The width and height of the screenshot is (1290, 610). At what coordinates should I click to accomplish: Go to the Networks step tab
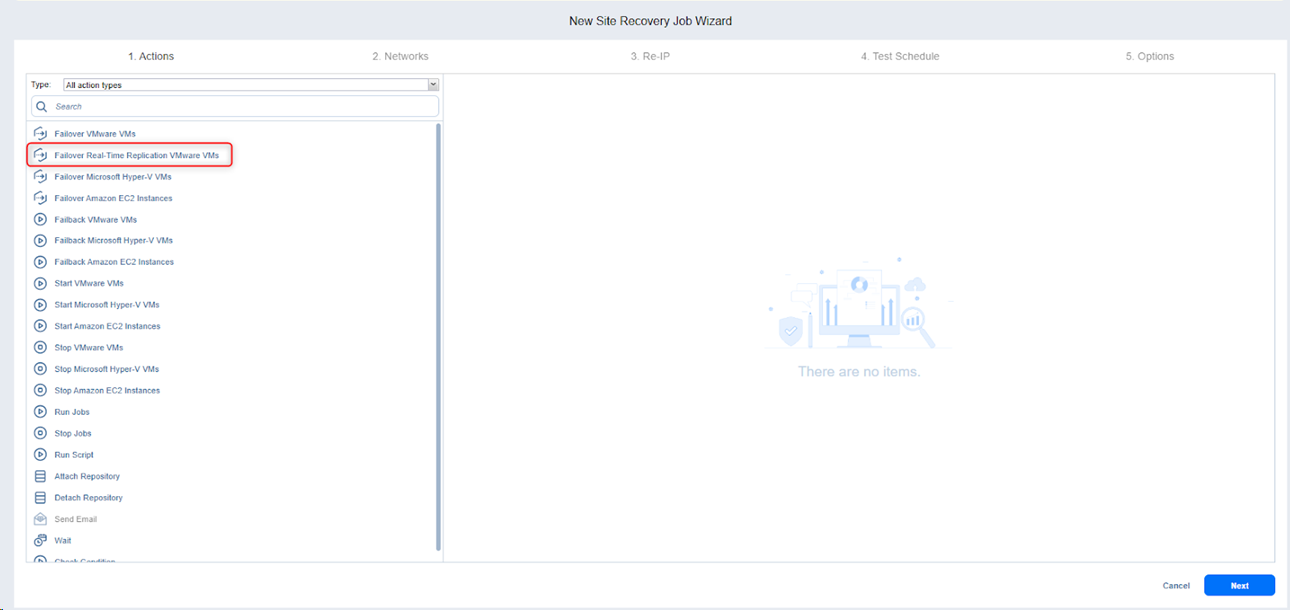[x=400, y=56]
